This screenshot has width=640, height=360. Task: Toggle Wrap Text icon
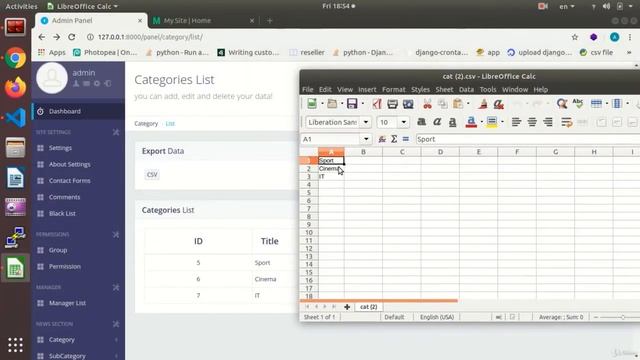567,122
